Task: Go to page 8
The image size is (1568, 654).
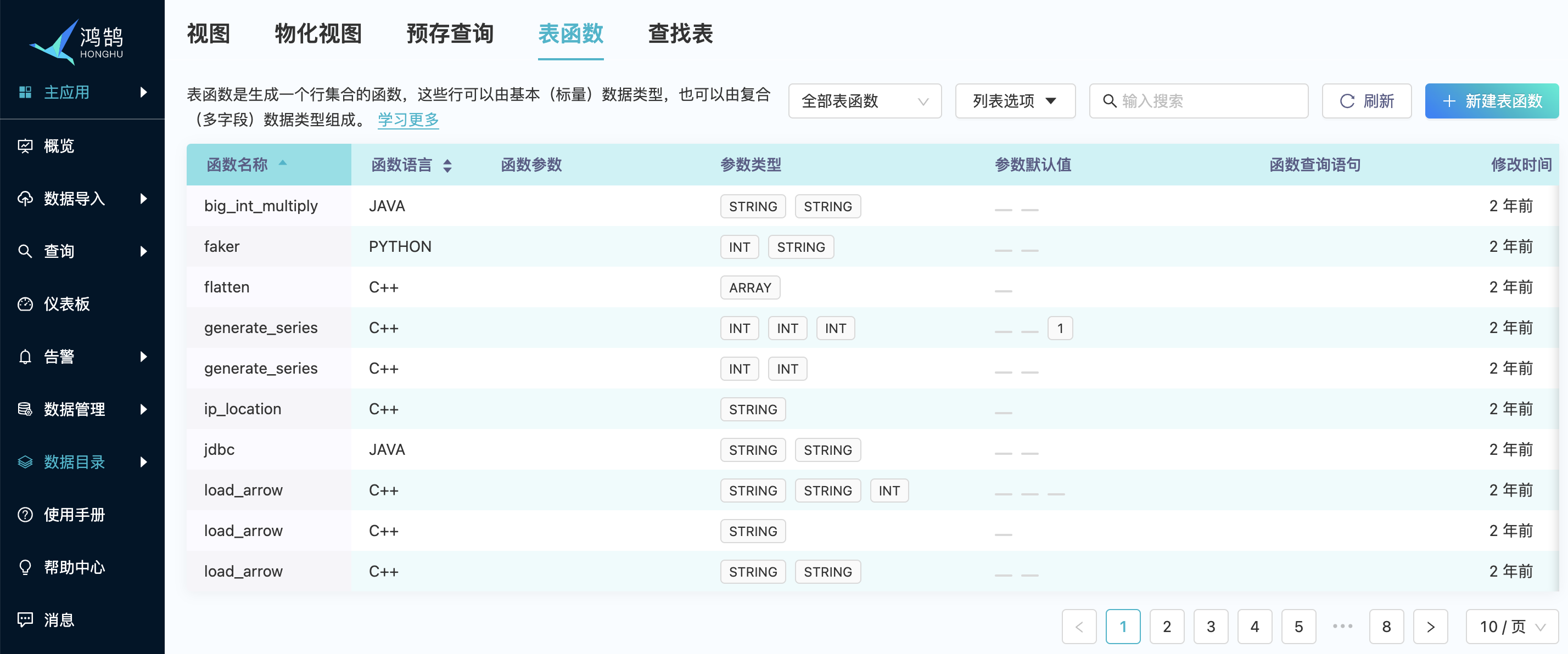Action: 1386,626
